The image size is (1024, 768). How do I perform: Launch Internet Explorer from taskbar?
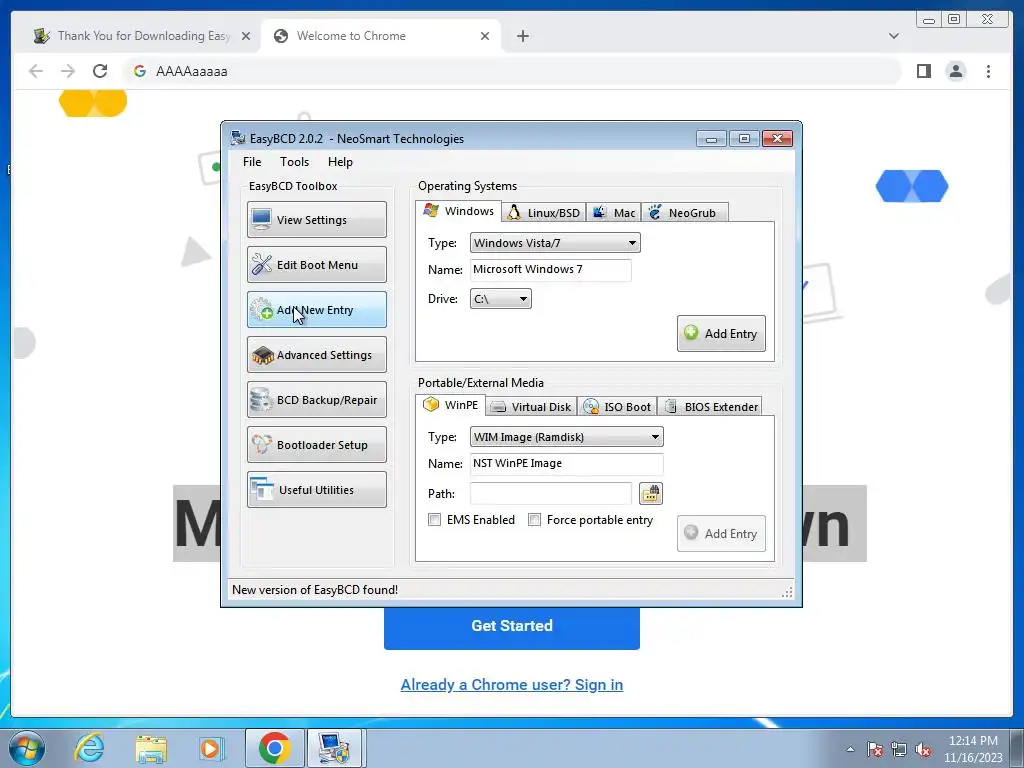[89, 748]
